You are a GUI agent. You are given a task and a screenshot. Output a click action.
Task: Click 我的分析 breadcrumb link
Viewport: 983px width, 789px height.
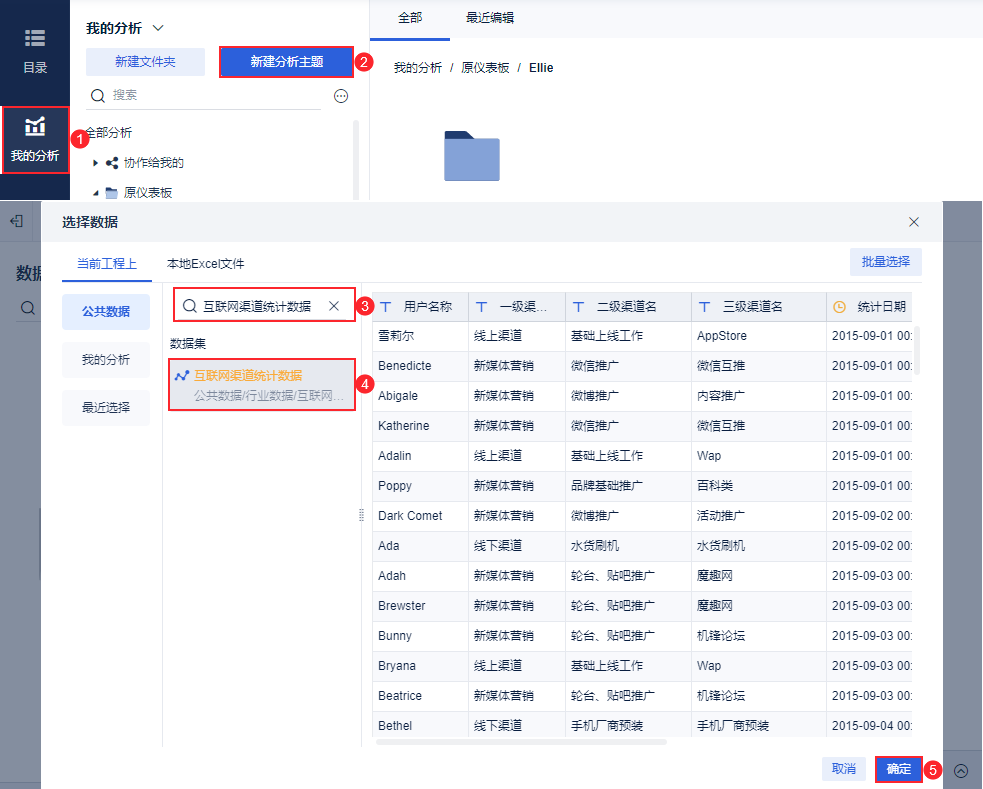(418, 68)
